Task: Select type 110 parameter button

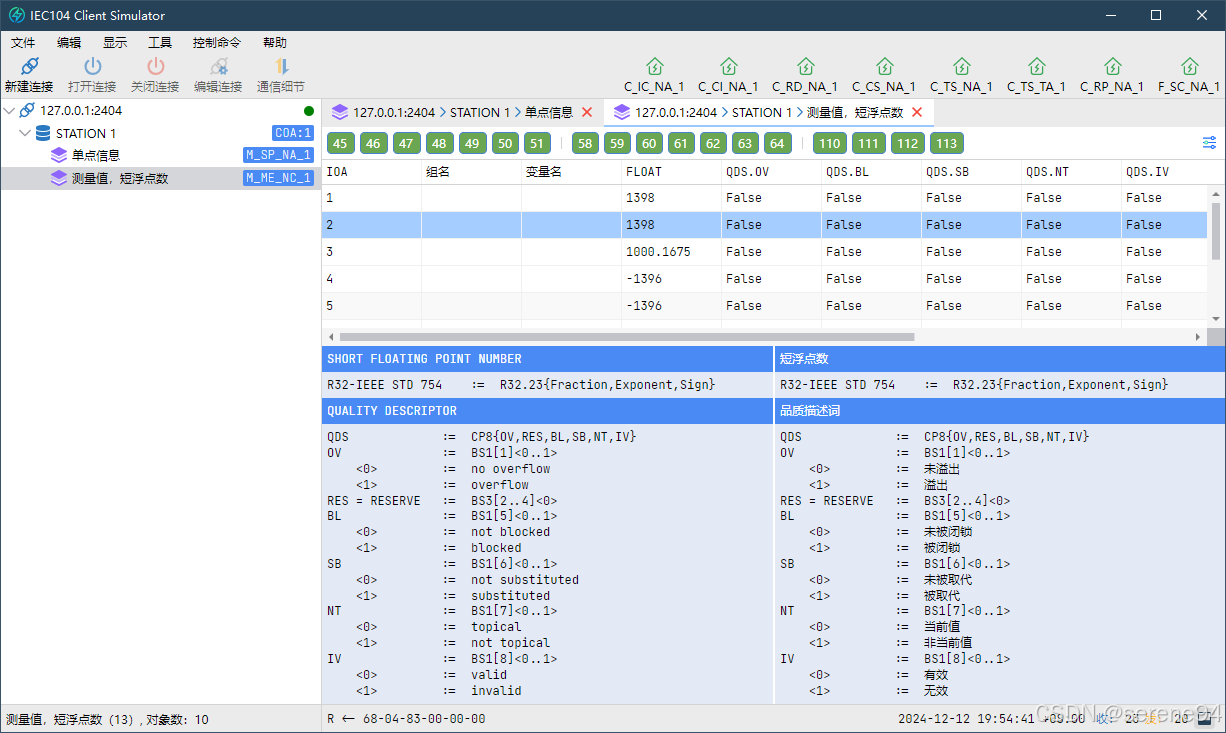Action: pos(830,143)
